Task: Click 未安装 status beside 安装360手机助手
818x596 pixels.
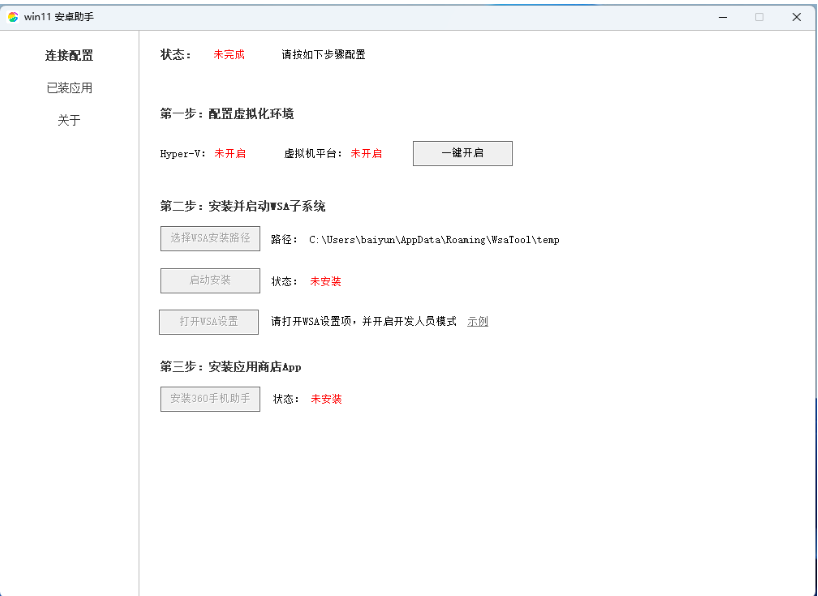Action: tap(326, 399)
